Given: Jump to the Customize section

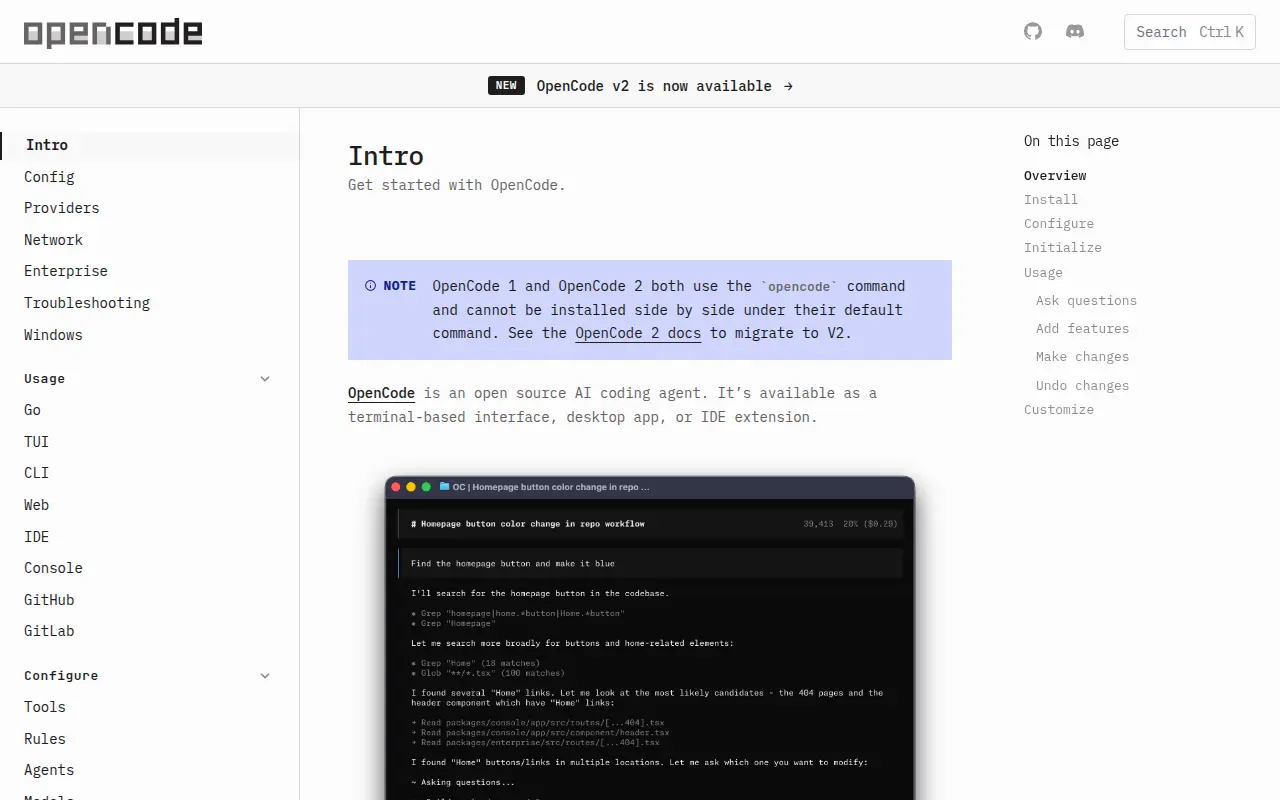Looking at the screenshot, I should (x=1059, y=409).
